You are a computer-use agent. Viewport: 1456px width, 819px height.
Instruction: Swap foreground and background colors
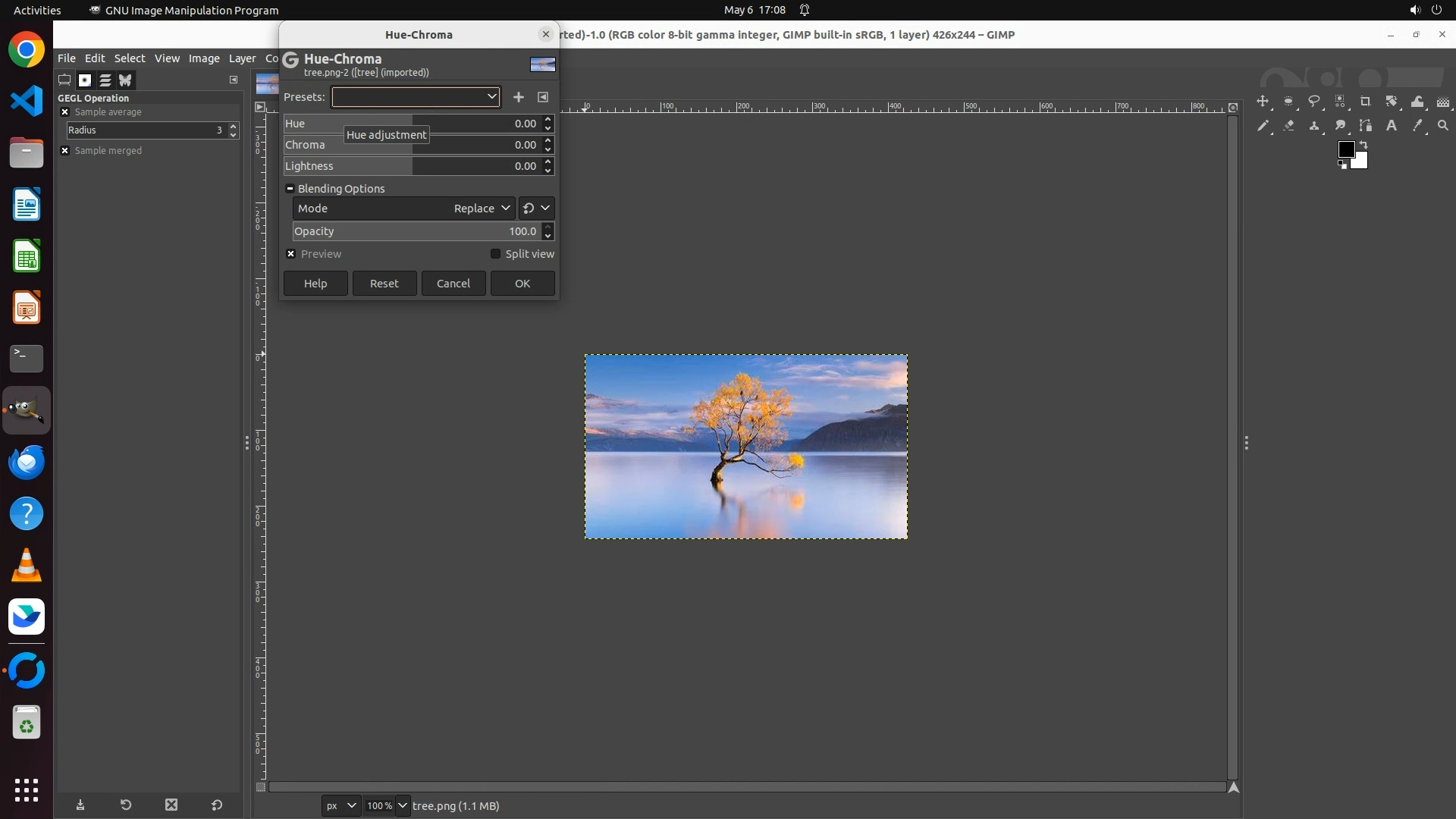(x=1363, y=145)
